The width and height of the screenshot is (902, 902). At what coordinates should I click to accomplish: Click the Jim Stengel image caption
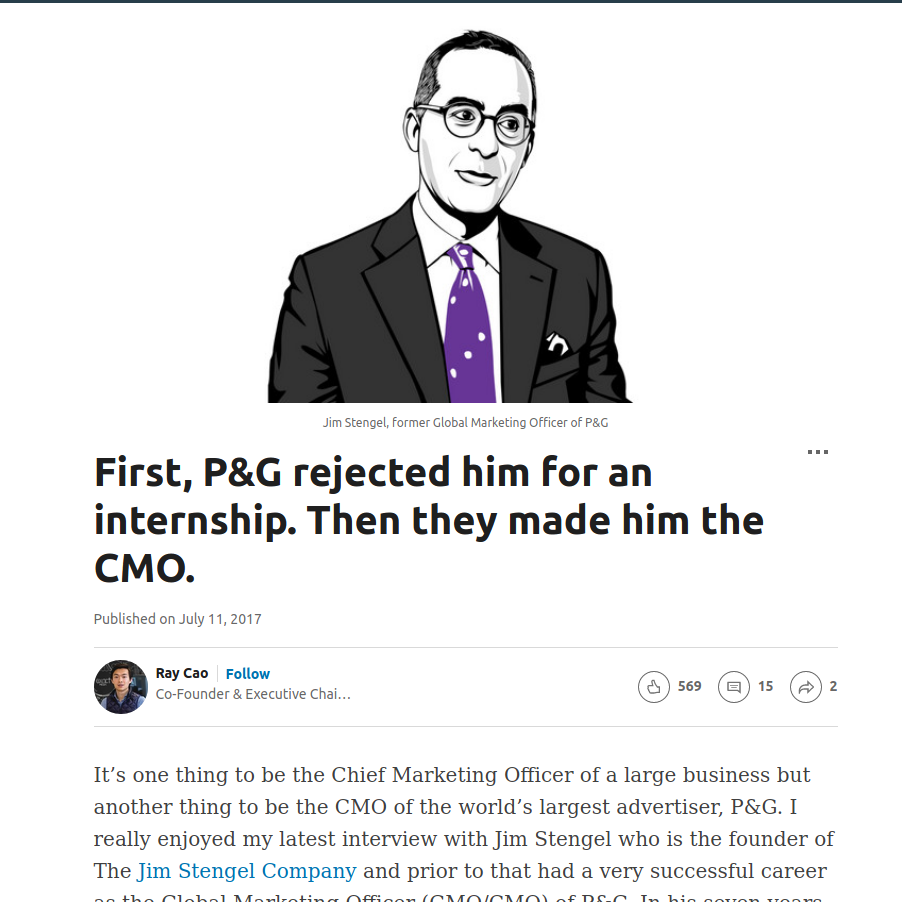pyautogui.click(x=465, y=423)
